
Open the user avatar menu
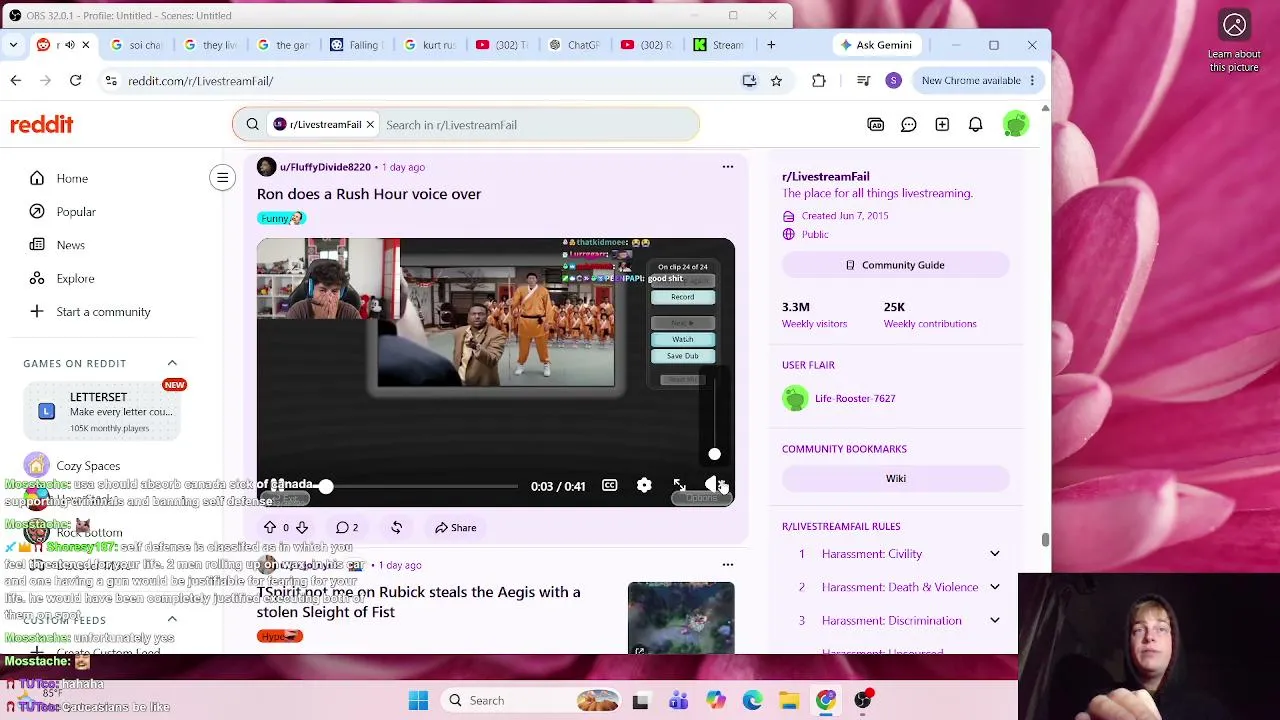[x=1015, y=125]
